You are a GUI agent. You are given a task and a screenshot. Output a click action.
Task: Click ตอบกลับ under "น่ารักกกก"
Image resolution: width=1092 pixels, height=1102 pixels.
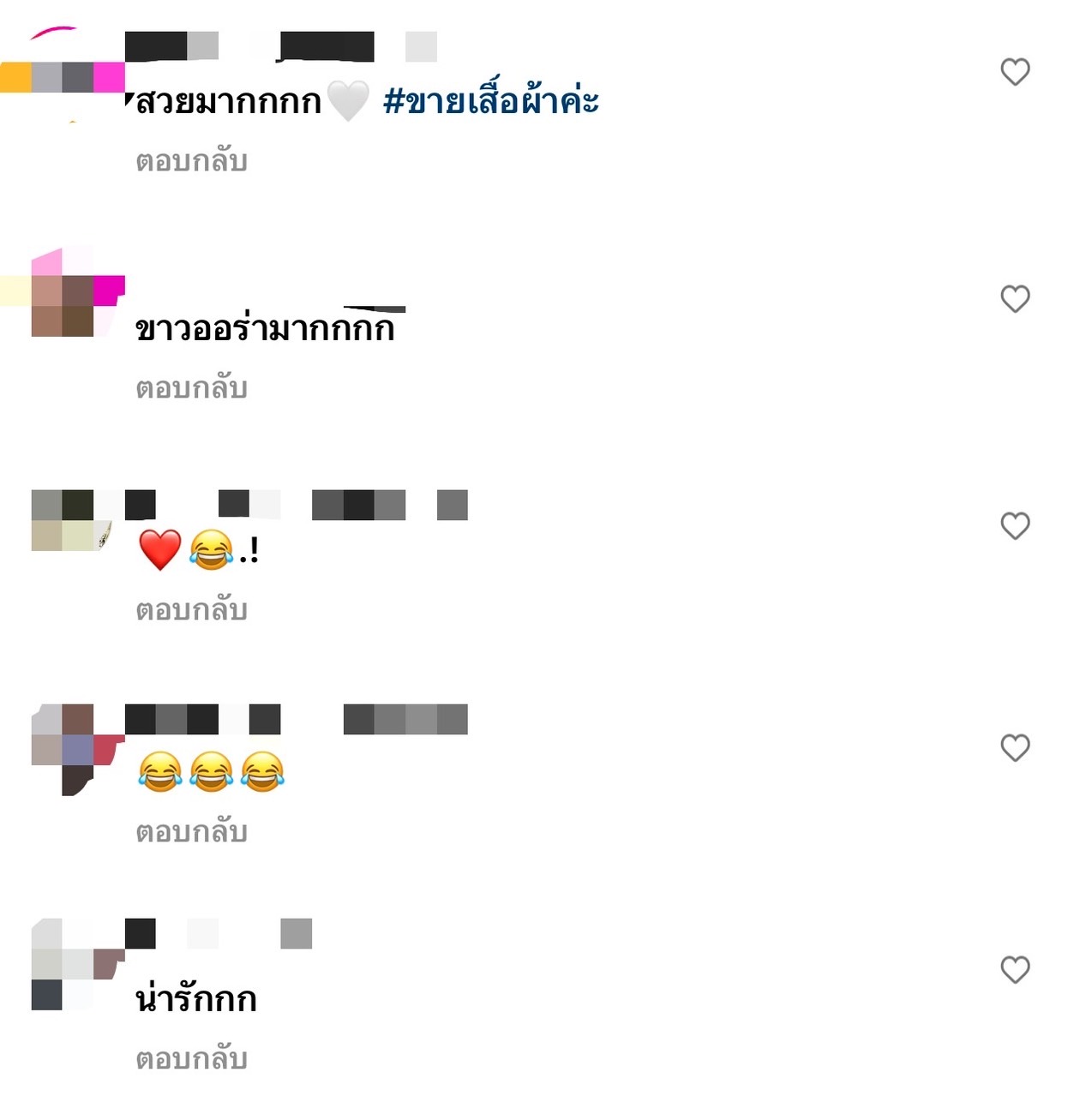[191, 1059]
